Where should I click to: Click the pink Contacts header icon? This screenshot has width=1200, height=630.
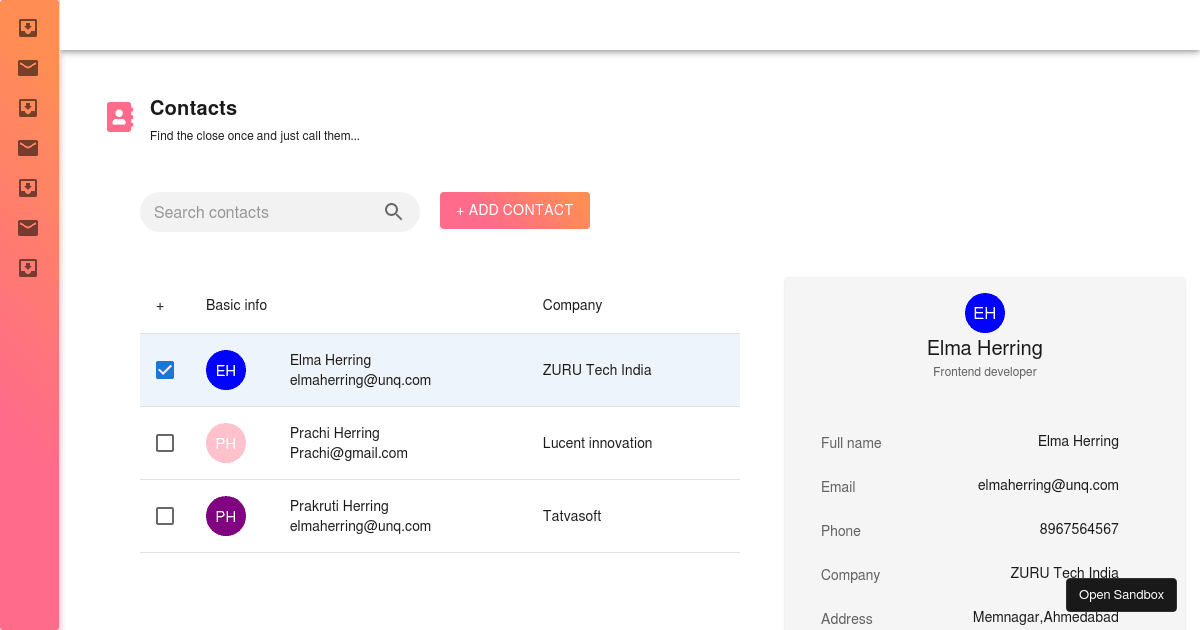point(119,116)
